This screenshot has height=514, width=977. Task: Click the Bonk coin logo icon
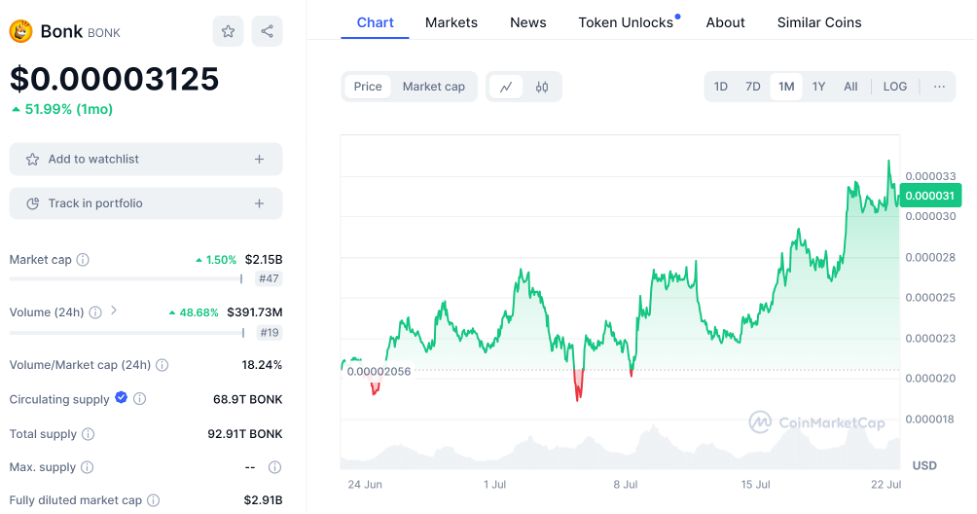pyautogui.click(x=21, y=31)
